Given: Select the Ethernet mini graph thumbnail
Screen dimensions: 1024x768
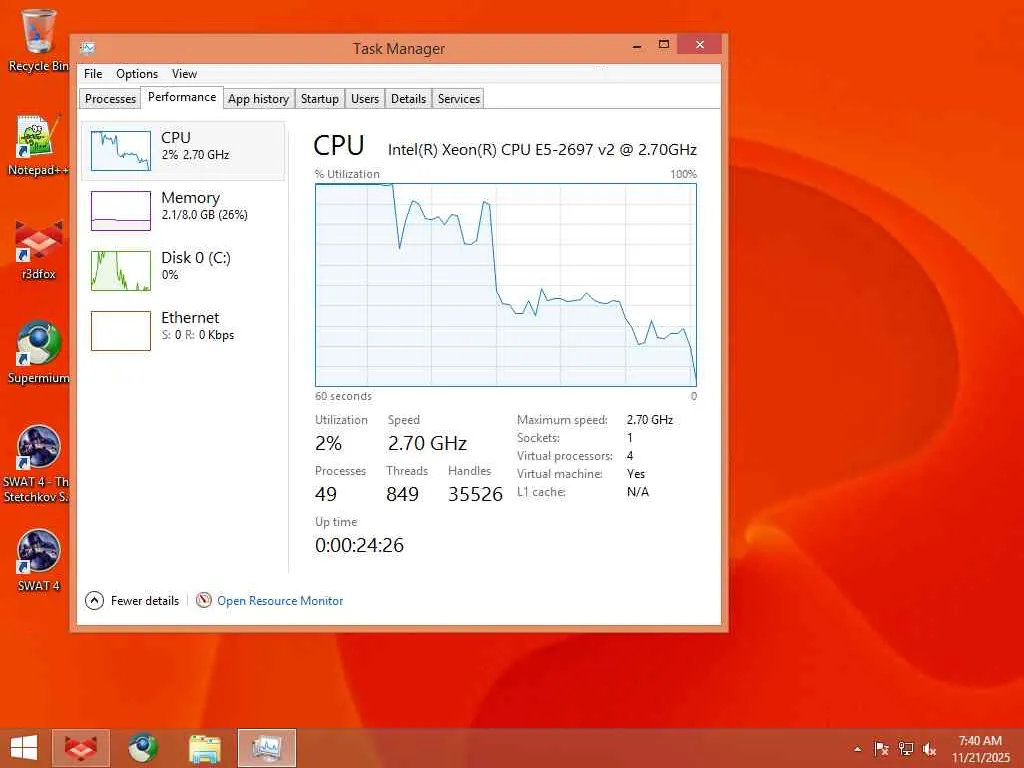Looking at the screenshot, I should 121,331.
